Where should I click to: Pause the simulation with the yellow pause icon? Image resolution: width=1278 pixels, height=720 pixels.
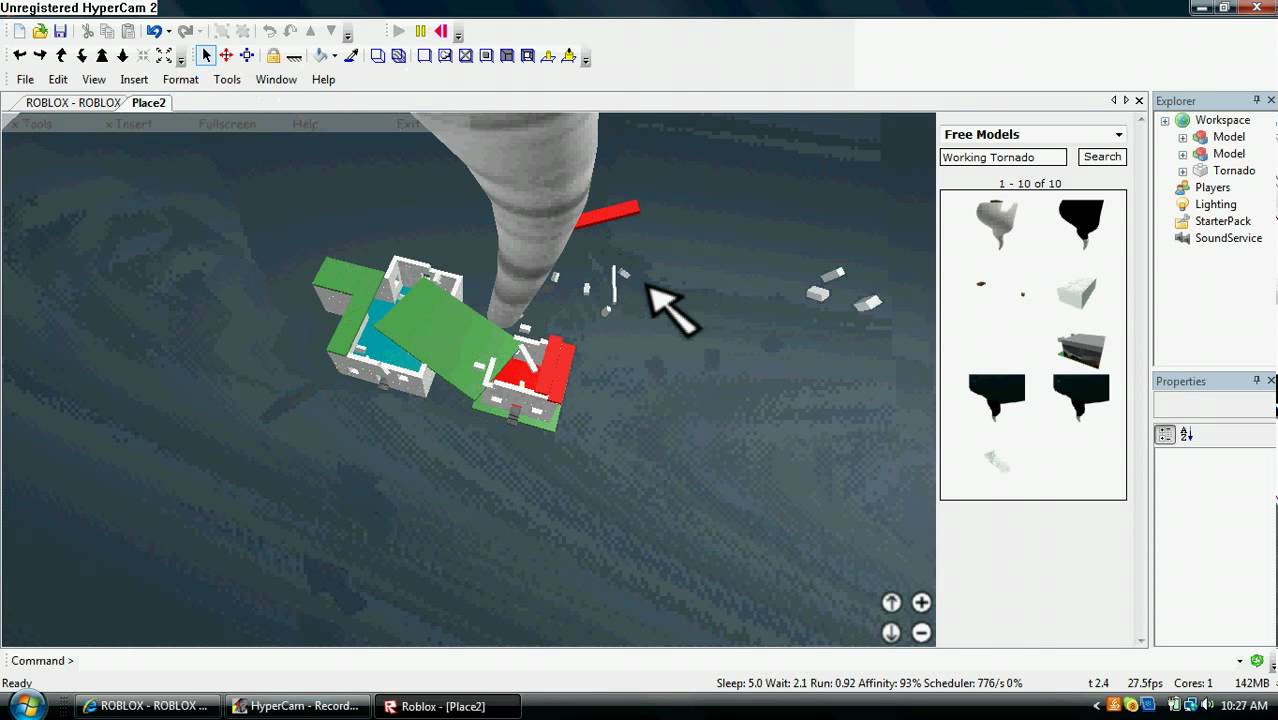click(x=420, y=31)
